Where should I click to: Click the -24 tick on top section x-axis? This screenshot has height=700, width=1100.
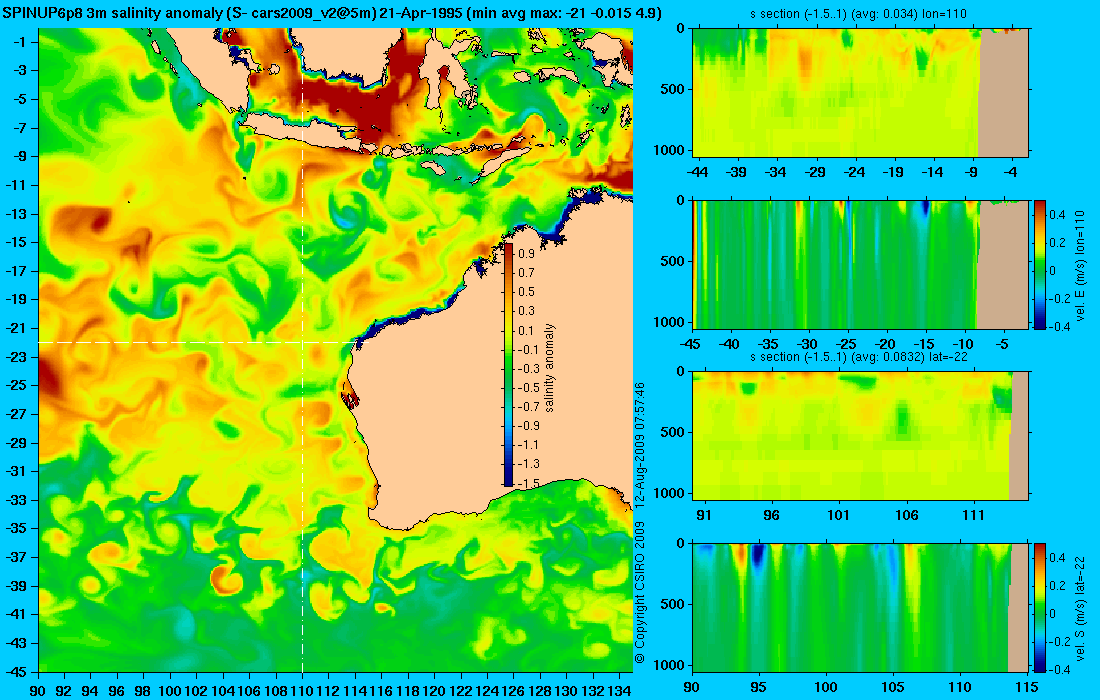click(x=854, y=172)
